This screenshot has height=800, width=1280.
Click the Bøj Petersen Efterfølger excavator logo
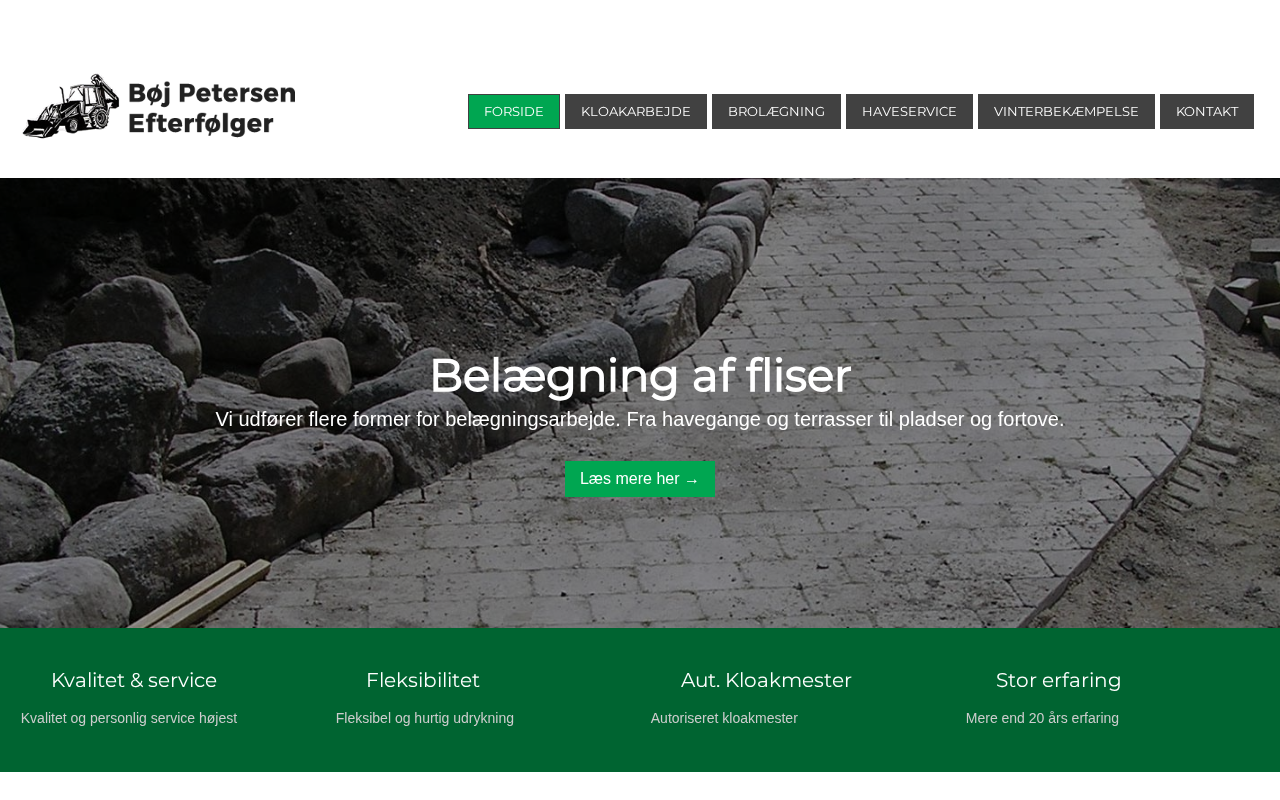pos(159,106)
